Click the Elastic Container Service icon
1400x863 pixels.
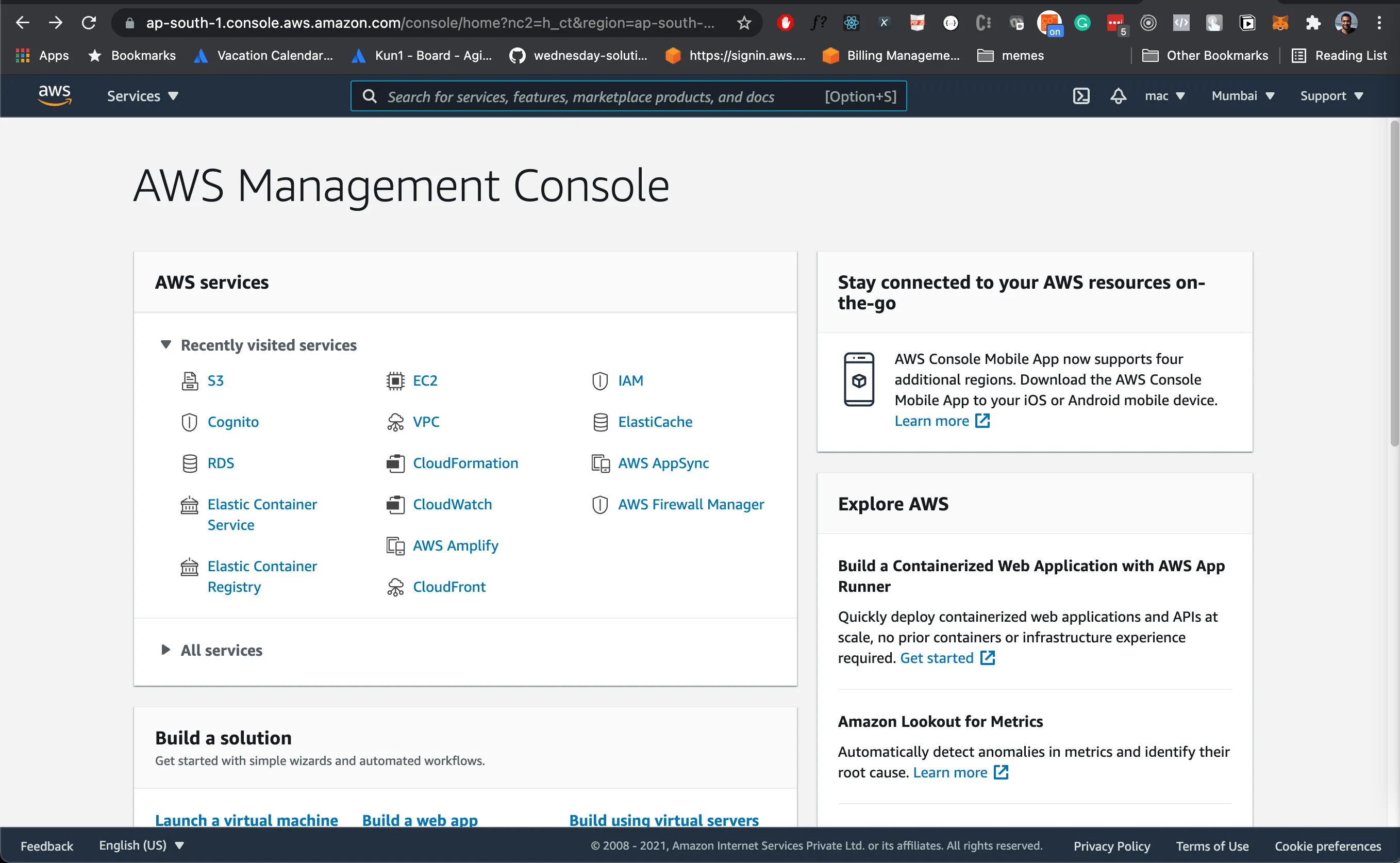[x=190, y=505]
